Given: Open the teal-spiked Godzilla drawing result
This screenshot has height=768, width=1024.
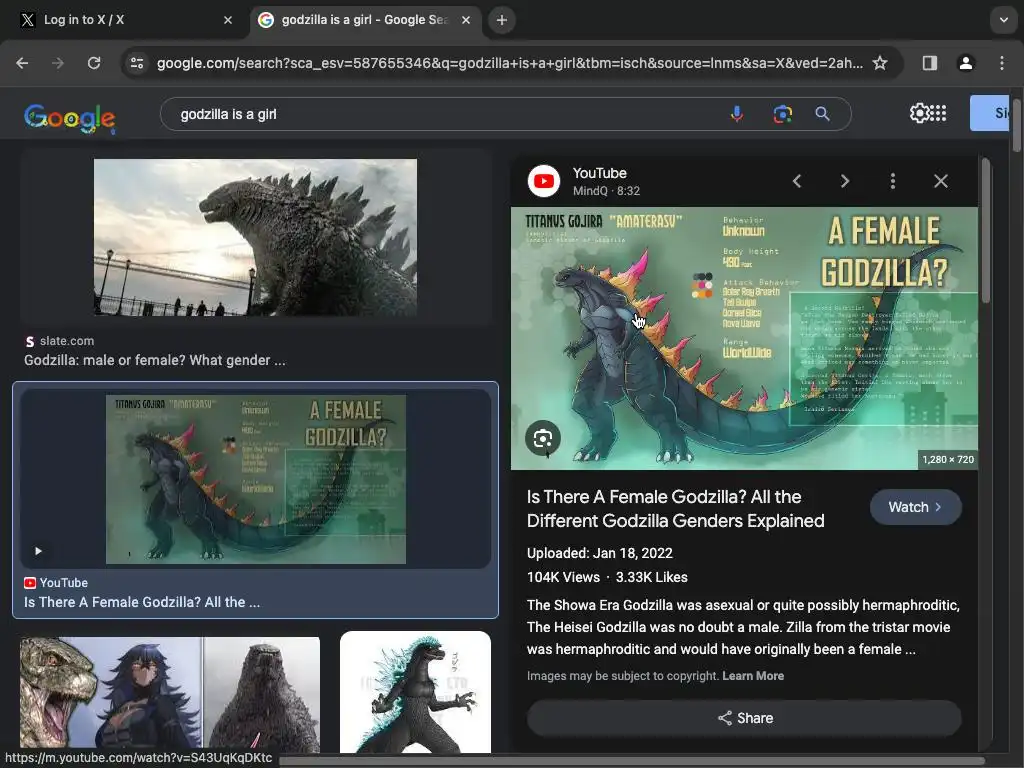Looking at the screenshot, I should [x=415, y=692].
